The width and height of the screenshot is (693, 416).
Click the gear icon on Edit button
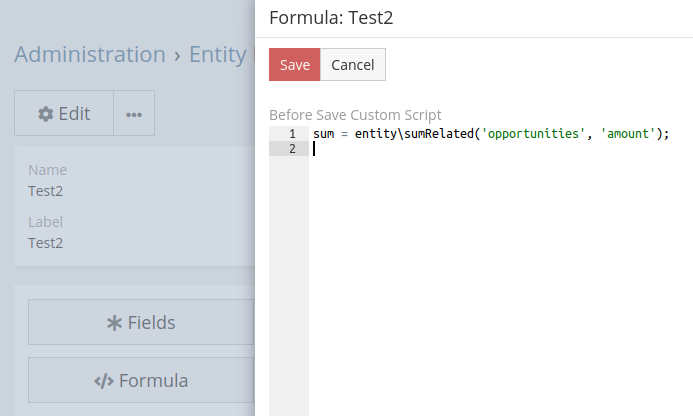[46, 114]
